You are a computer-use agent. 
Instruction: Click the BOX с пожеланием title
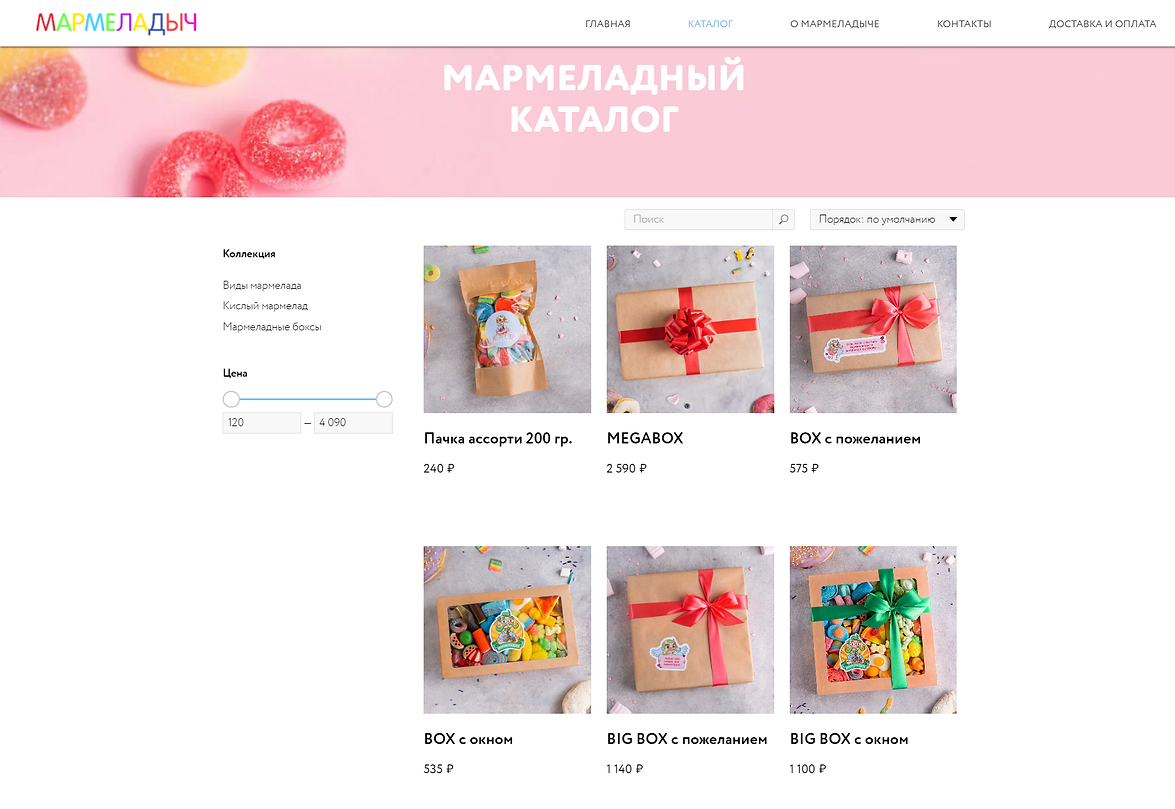pos(855,439)
